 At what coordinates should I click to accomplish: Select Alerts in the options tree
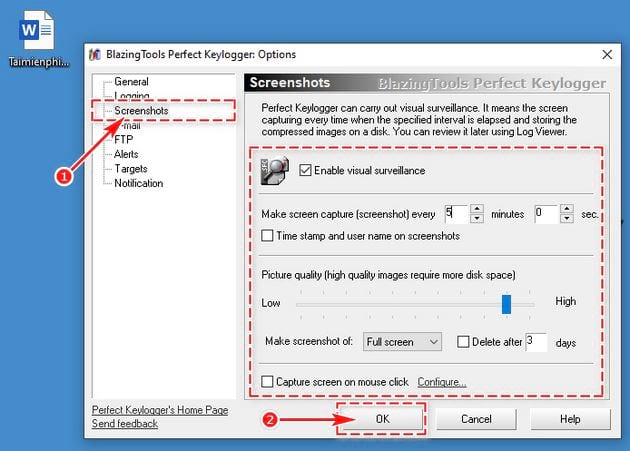(126, 154)
